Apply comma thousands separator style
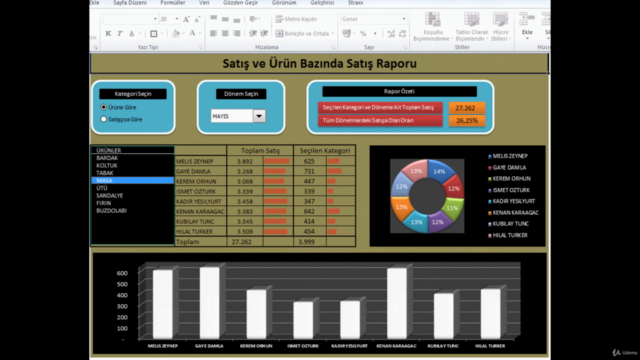 (x=375, y=34)
